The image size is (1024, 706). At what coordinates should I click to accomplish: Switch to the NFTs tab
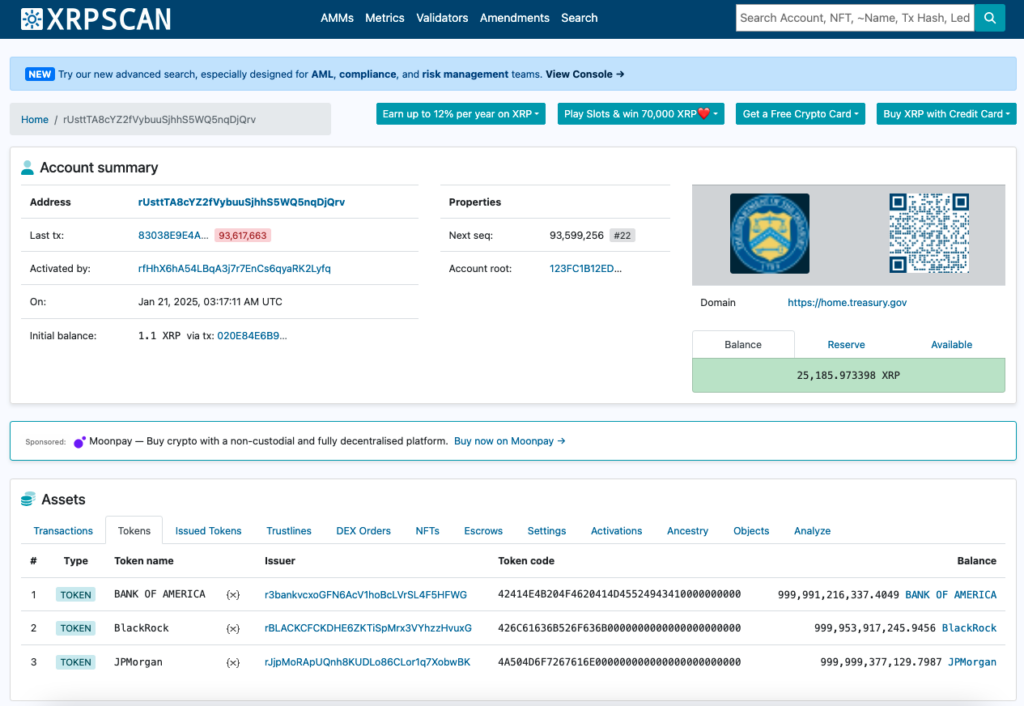pos(427,531)
